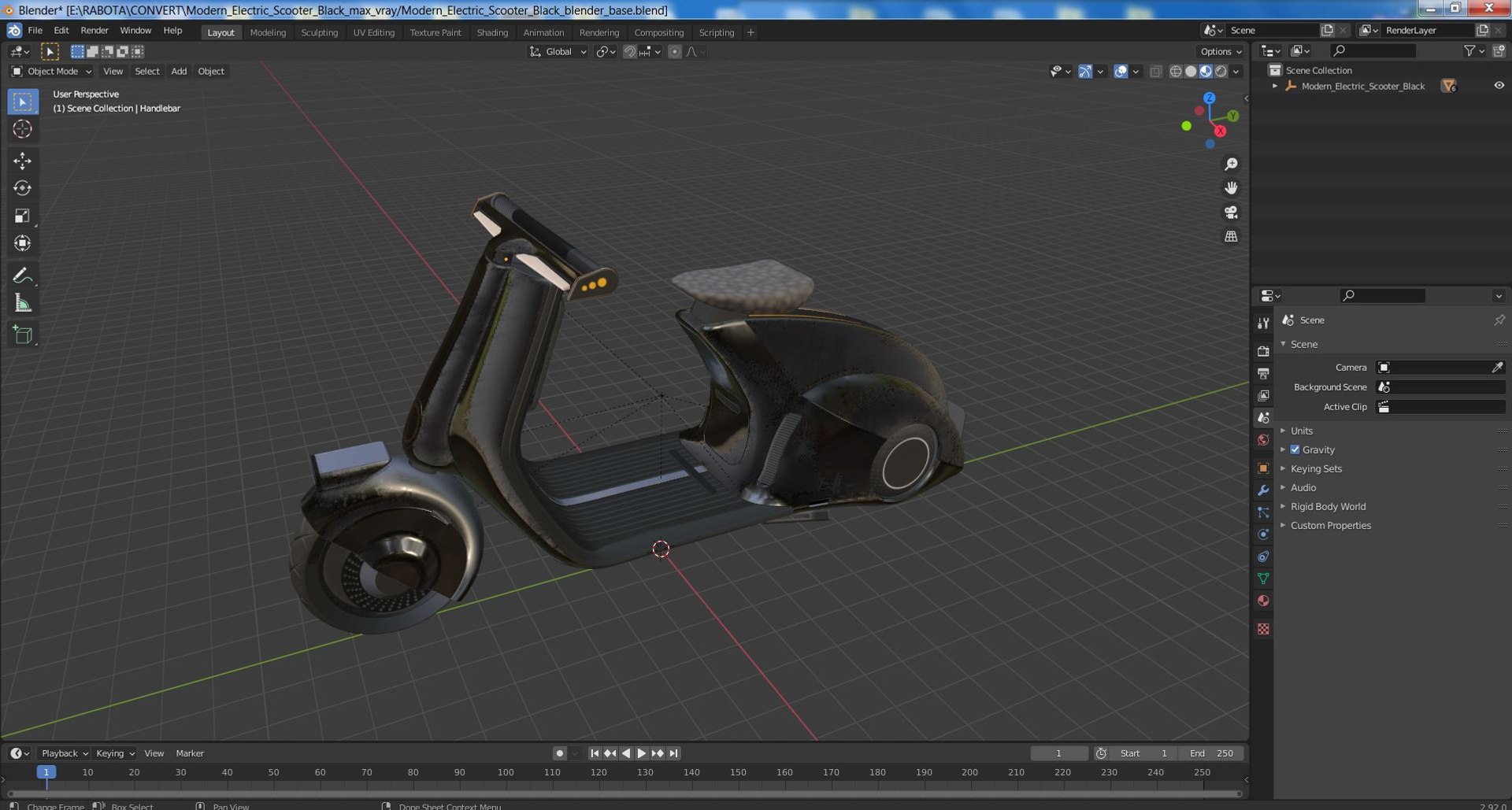Open the Options dropdown
1512x810 pixels.
[x=1221, y=52]
